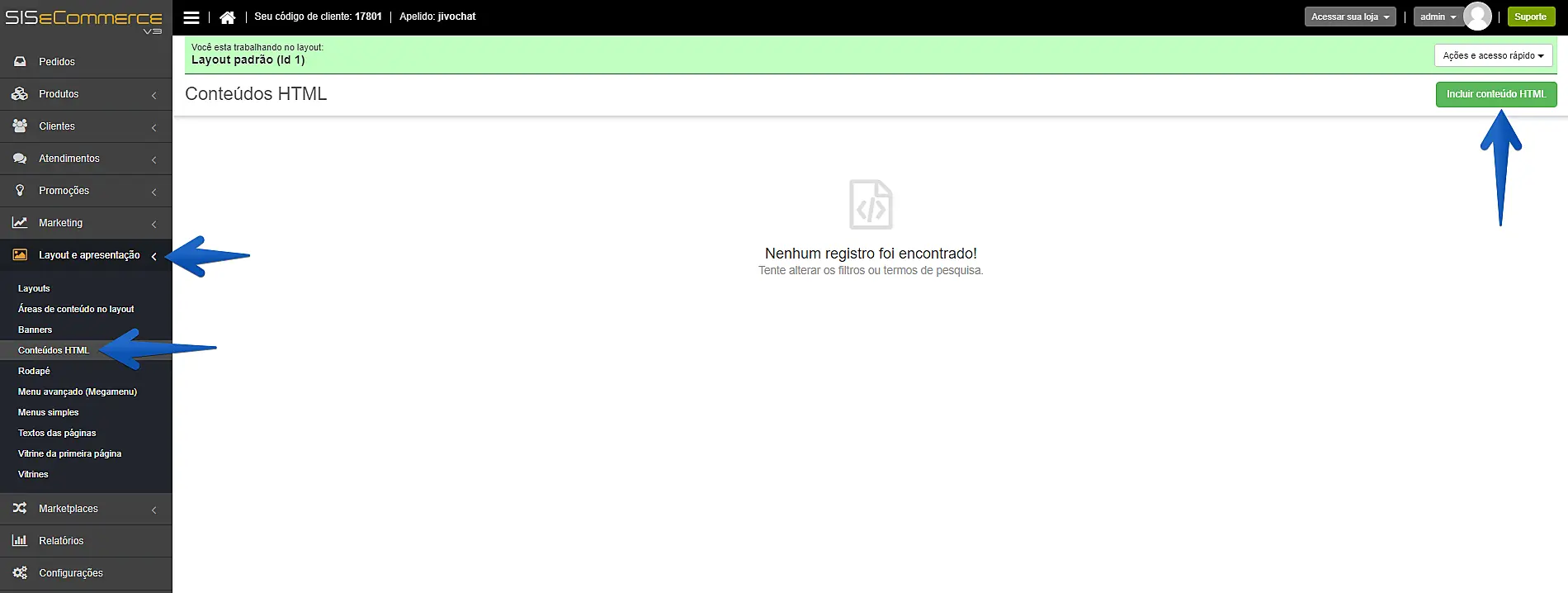This screenshot has width=1568, height=593.
Task: Click the SISeCommerce logo
Action: tap(84, 21)
